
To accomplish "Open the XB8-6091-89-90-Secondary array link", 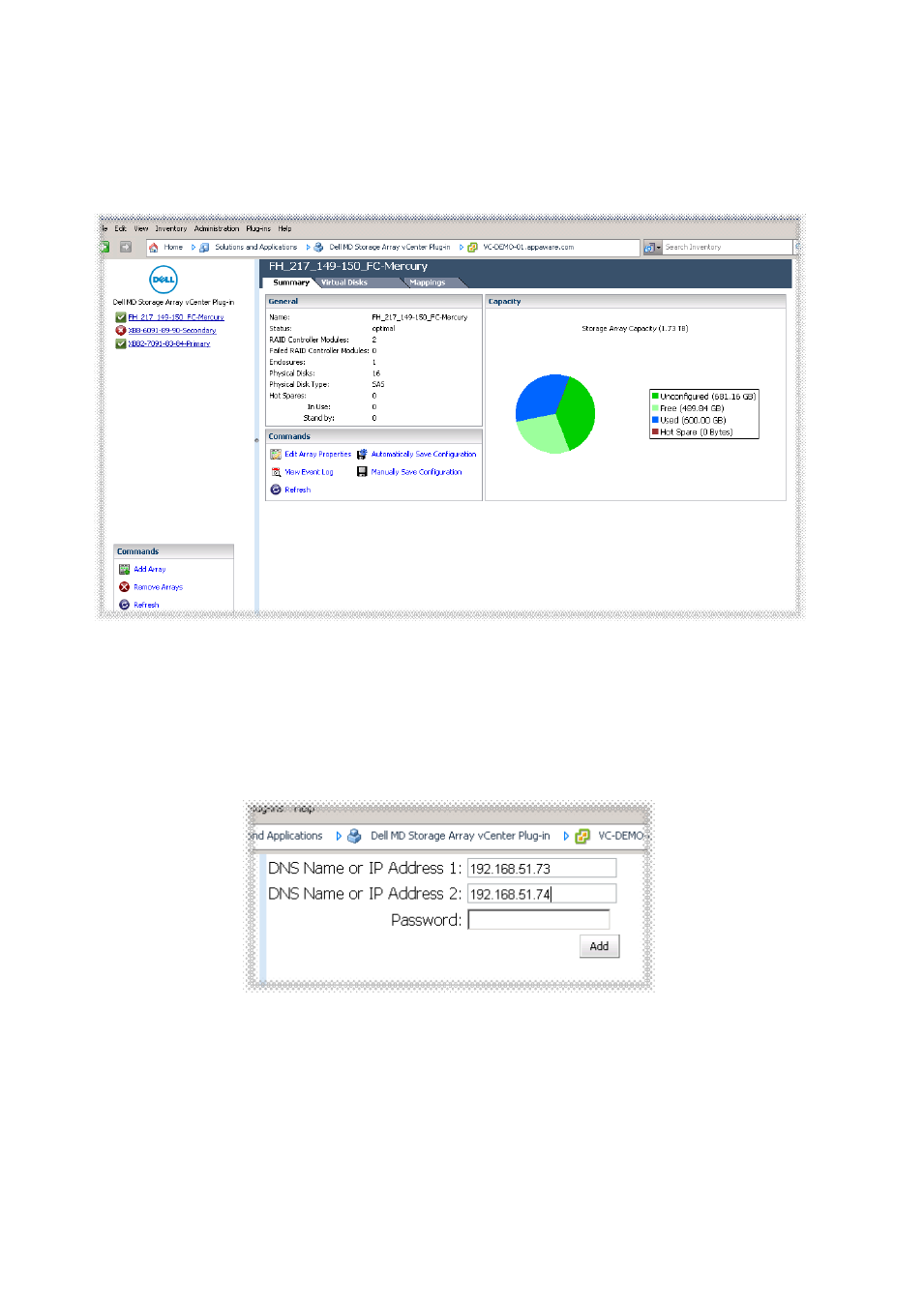I will [x=172, y=331].
